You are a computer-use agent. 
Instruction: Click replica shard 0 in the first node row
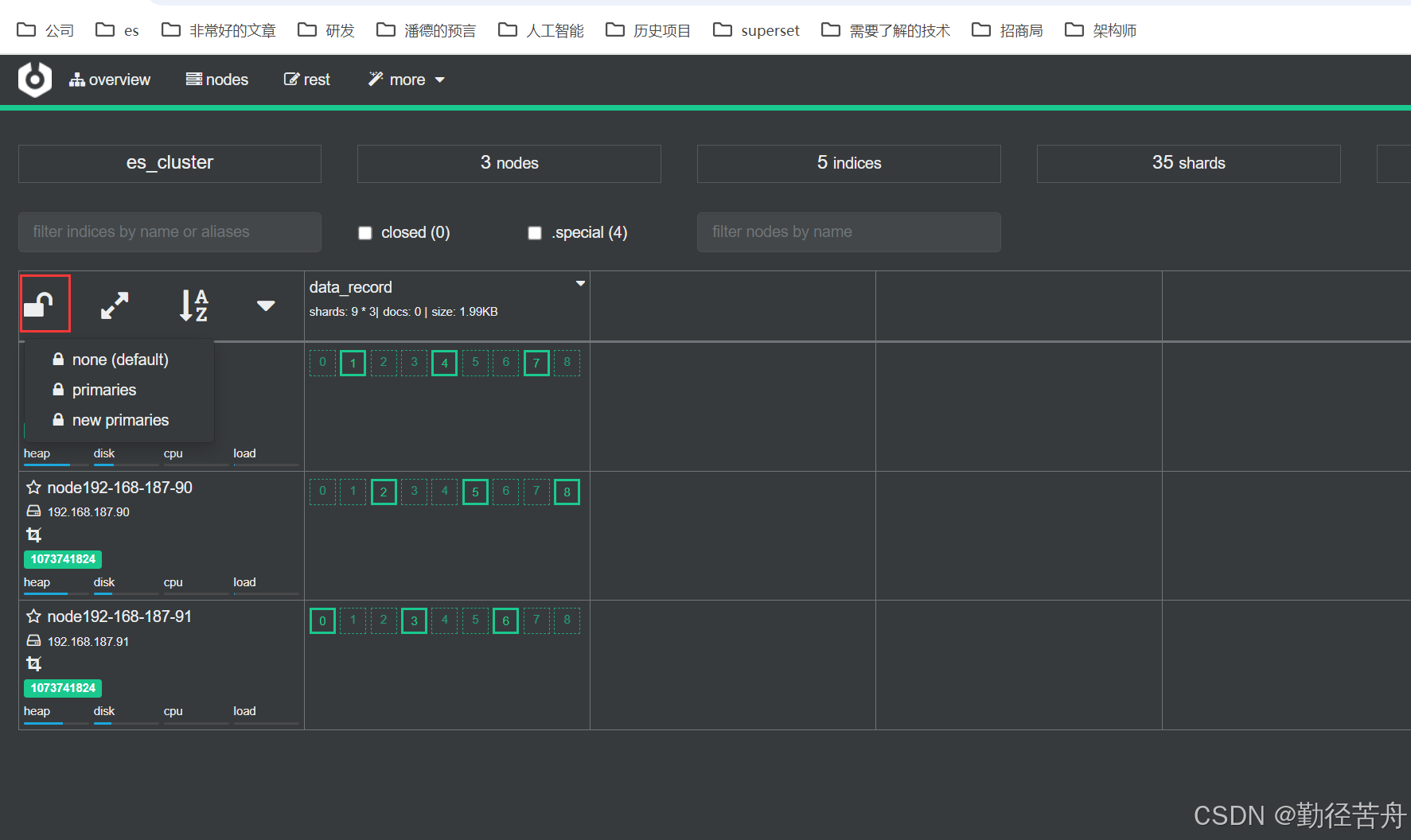[322, 363]
